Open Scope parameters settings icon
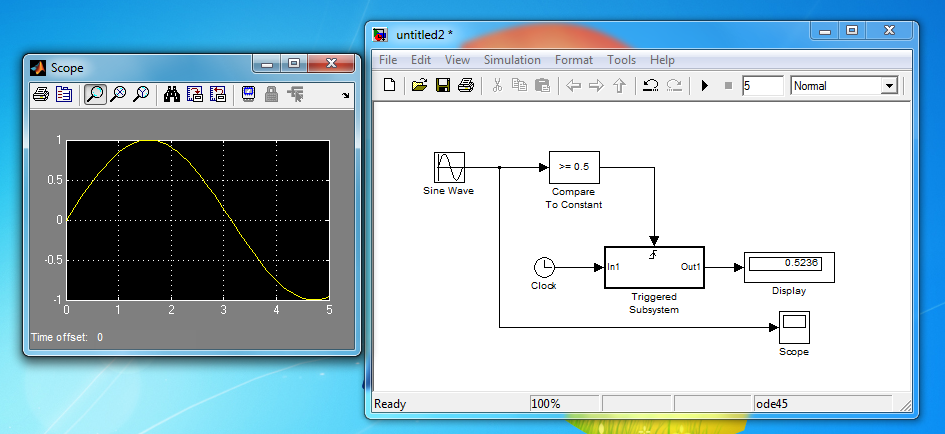Viewport: 945px width, 434px height. click(x=64, y=95)
